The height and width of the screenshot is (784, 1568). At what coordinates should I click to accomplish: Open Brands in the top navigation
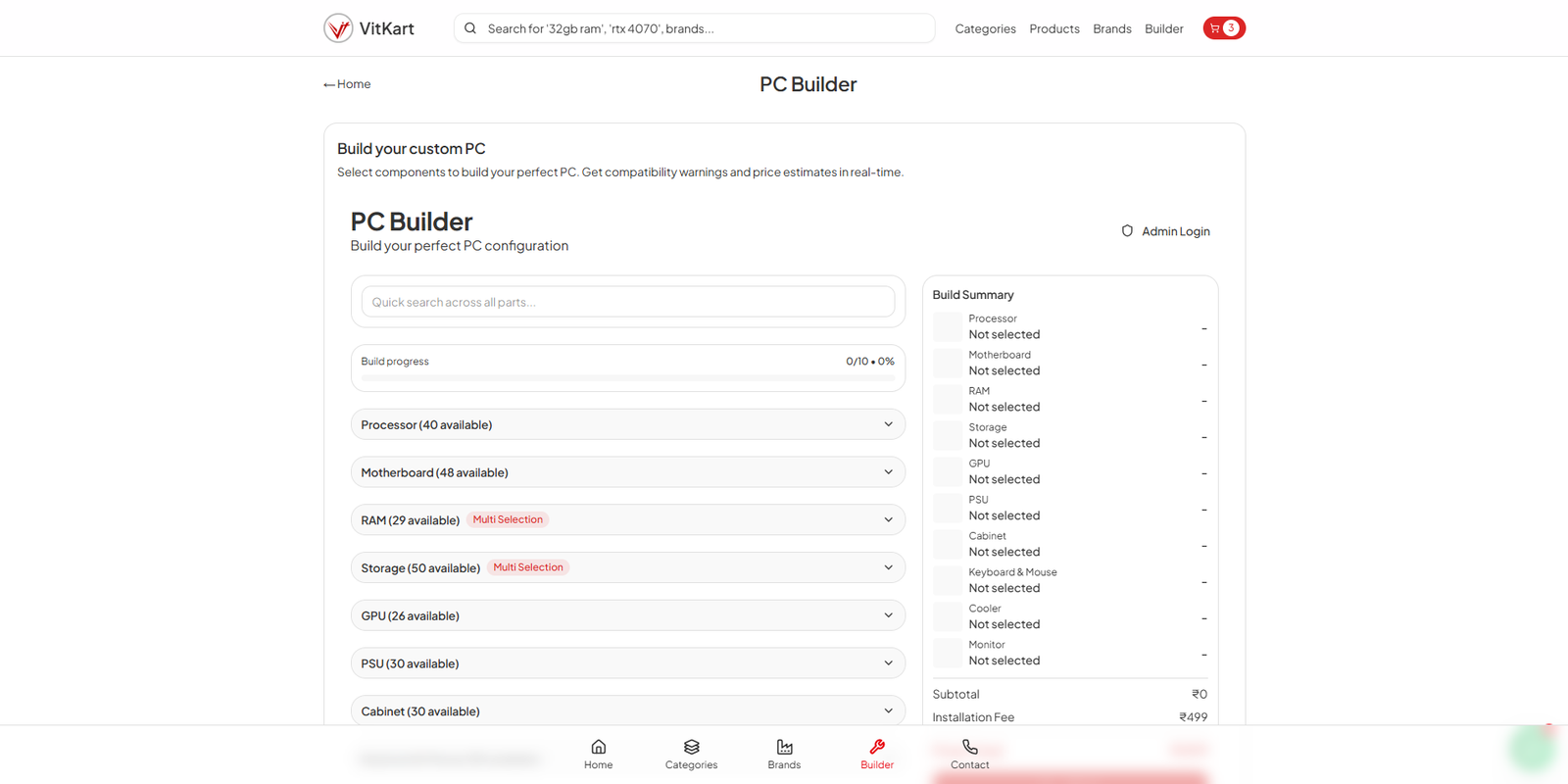[1112, 28]
